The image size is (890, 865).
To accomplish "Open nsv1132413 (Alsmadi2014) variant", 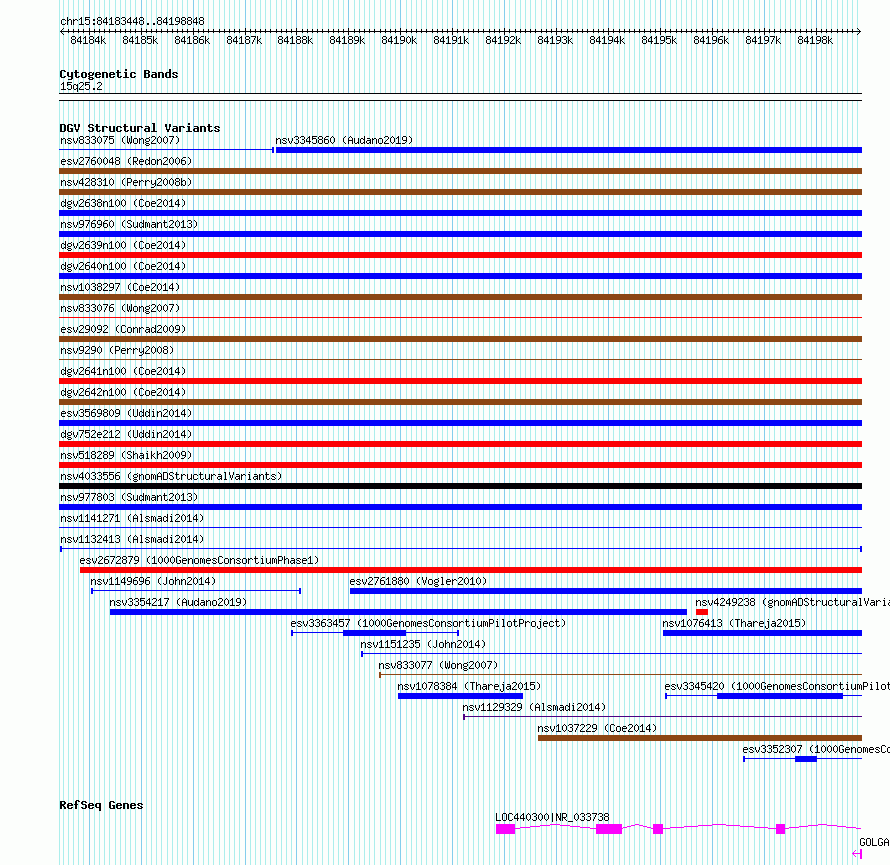I will point(132,539).
